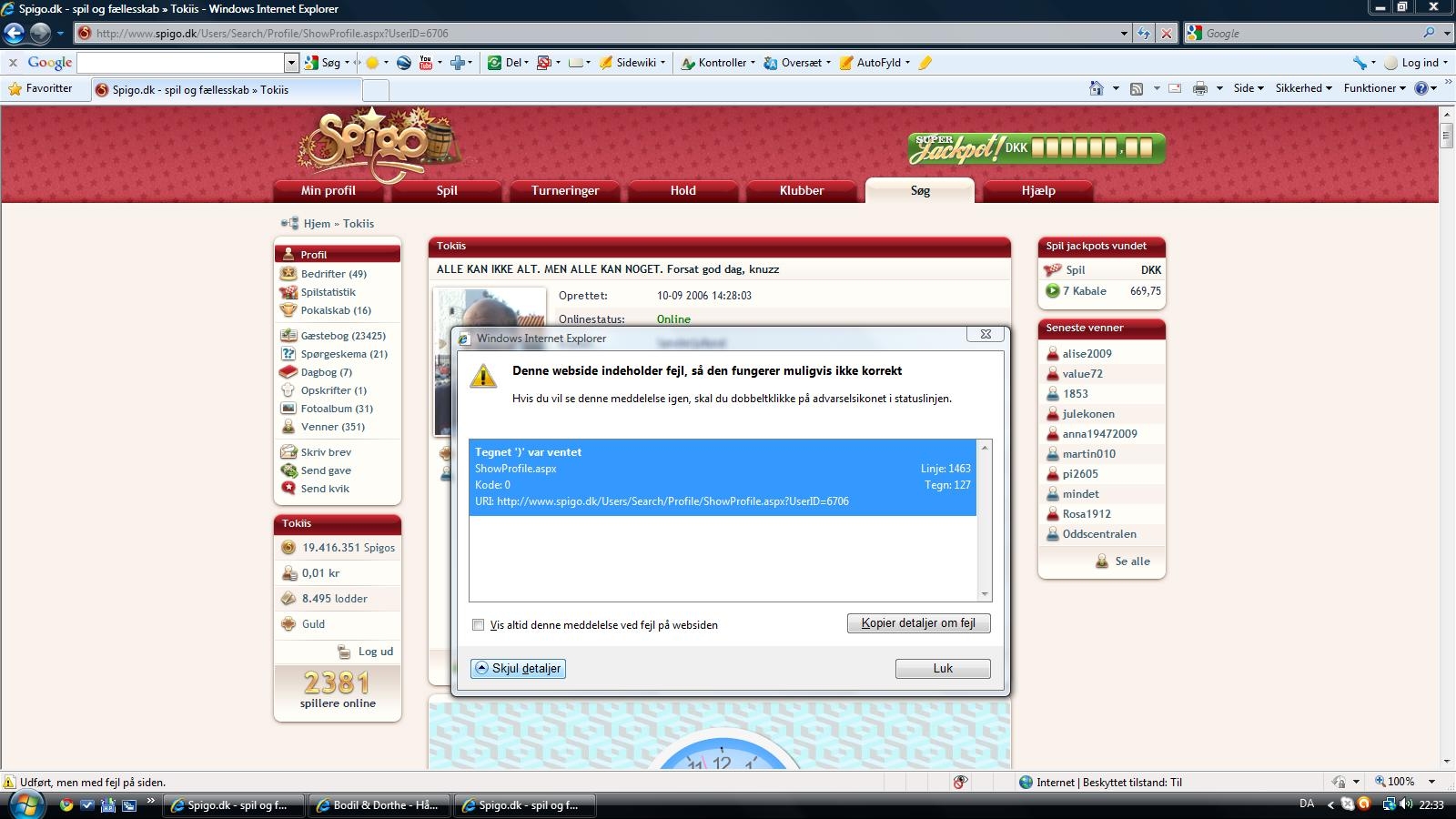Click the Favoritter star icon
The height and width of the screenshot is (819, 1456).
tap(15, 89)
